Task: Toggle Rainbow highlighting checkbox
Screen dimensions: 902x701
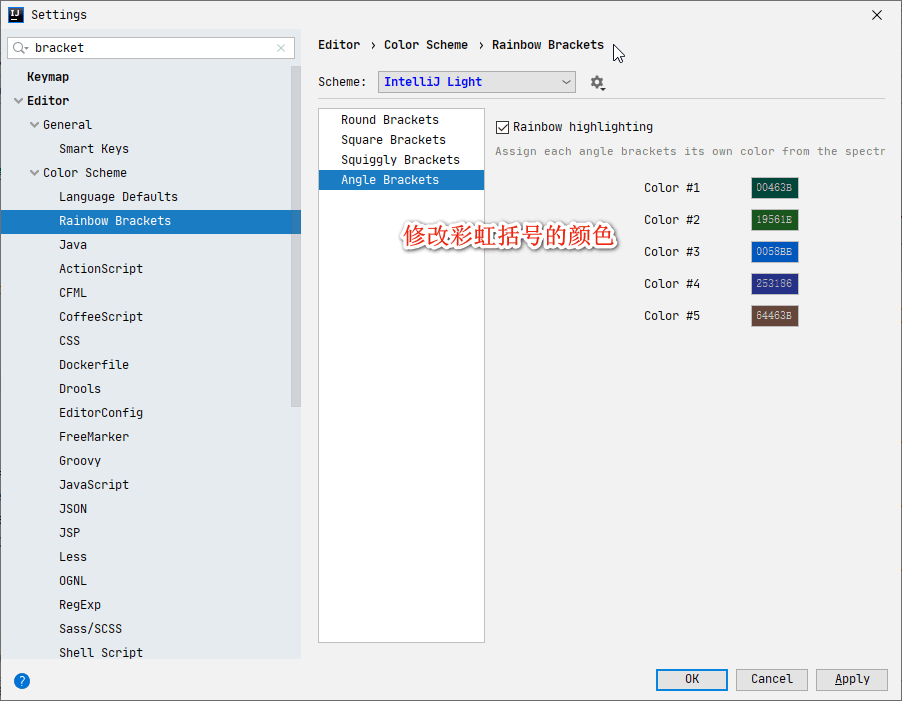Action: tap(502, 127)
